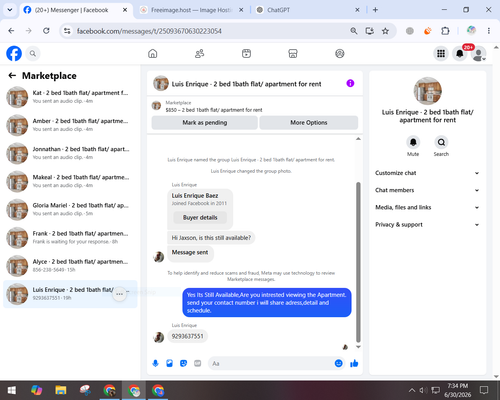500x400 pixels.
Task: Open the Friends icon in top navigation
Action: pyautogui.click(x=199, y=53)
